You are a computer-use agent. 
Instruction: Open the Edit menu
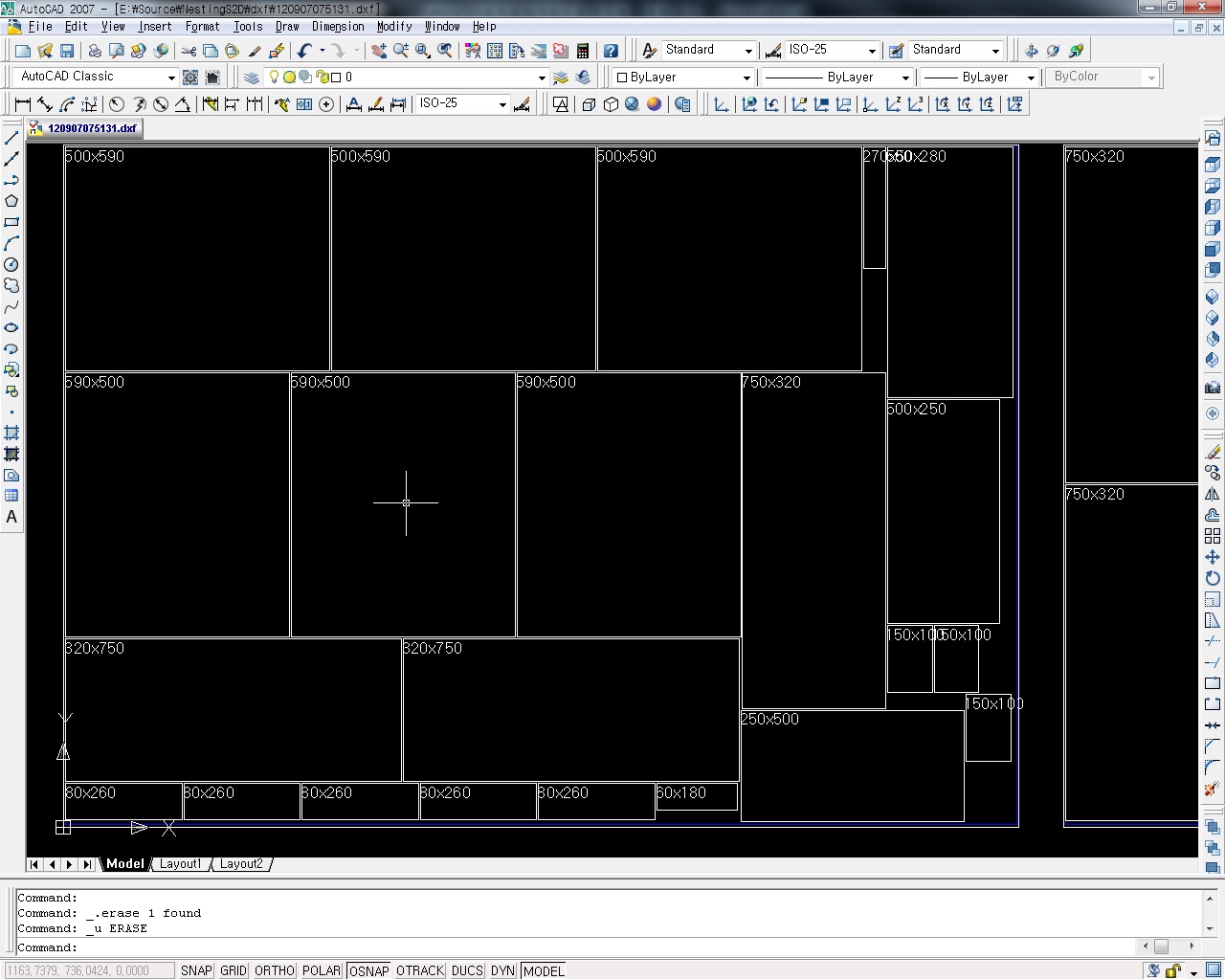pos(76,27)
